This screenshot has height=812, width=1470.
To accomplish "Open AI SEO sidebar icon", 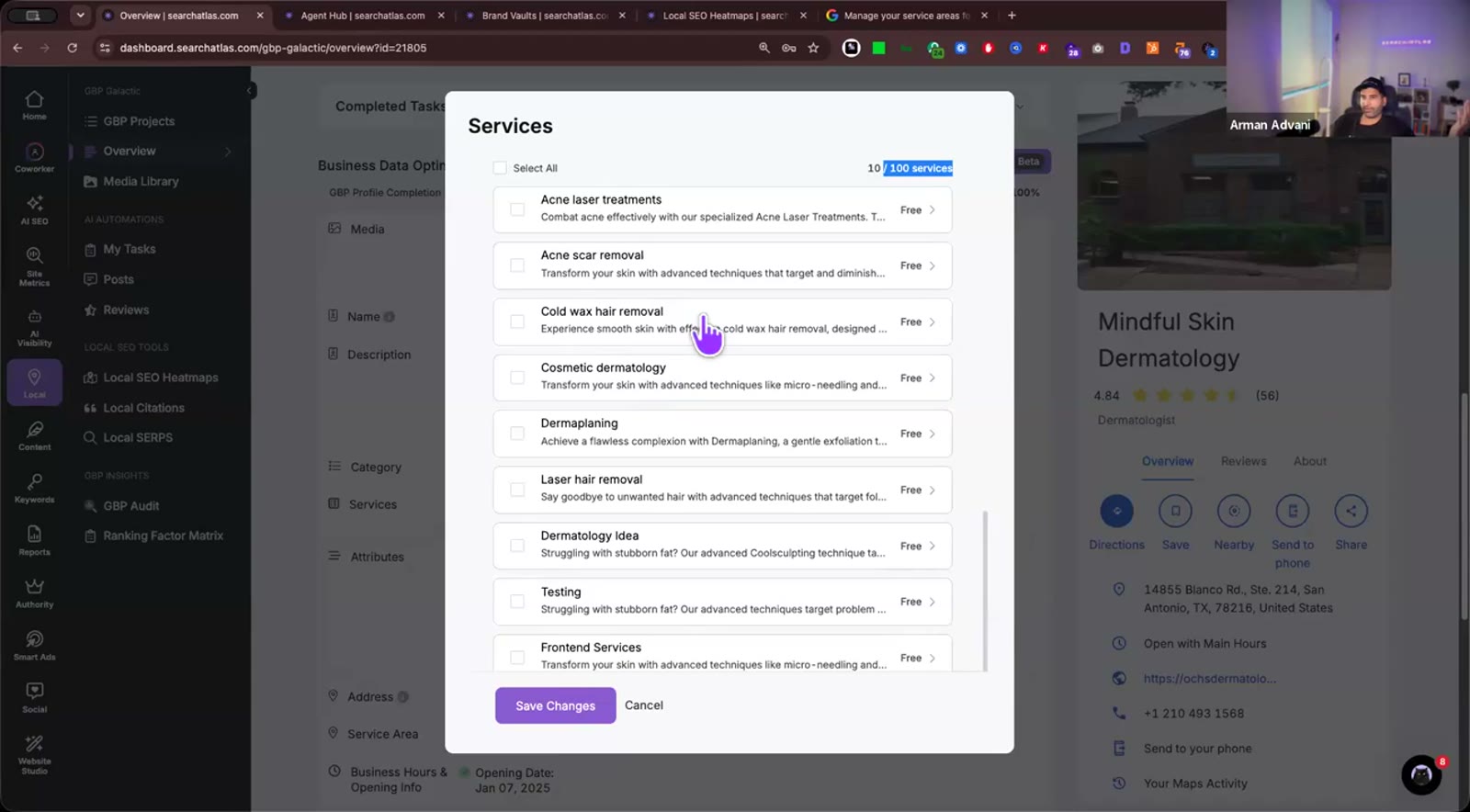I will point(34,209).
